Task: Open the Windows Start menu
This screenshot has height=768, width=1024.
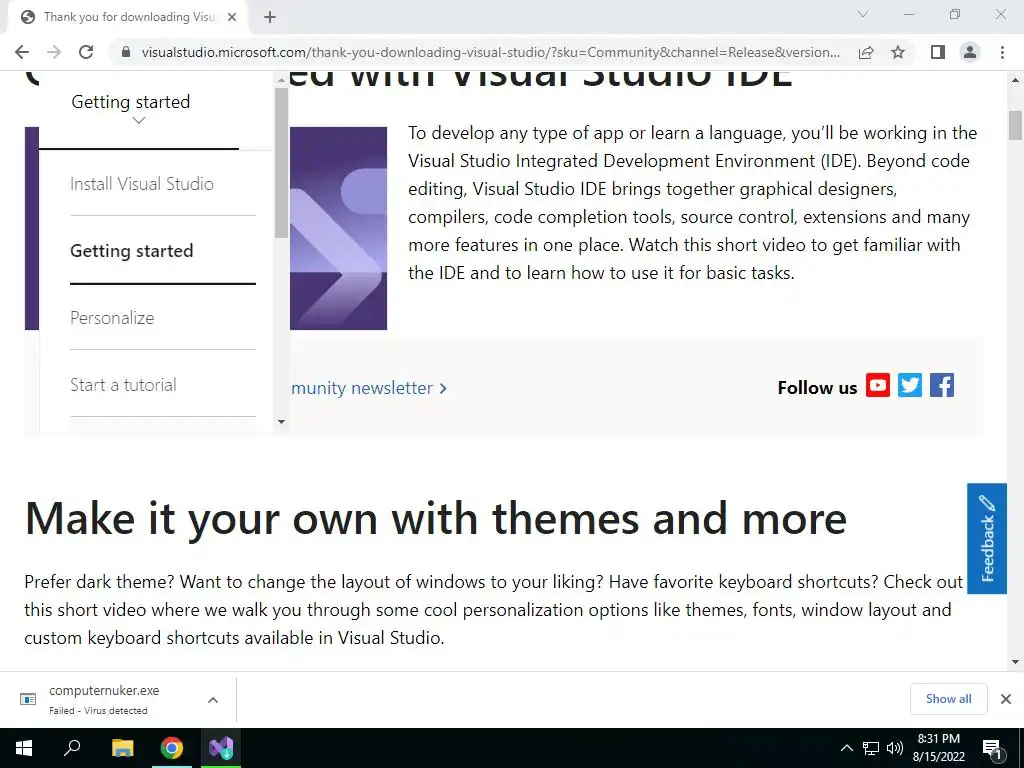Action: point(24,748)
